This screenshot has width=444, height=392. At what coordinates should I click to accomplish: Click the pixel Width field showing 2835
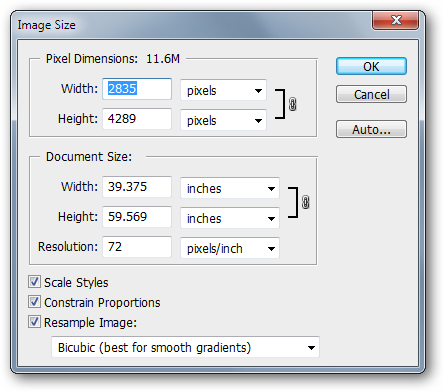click(137, 89)
